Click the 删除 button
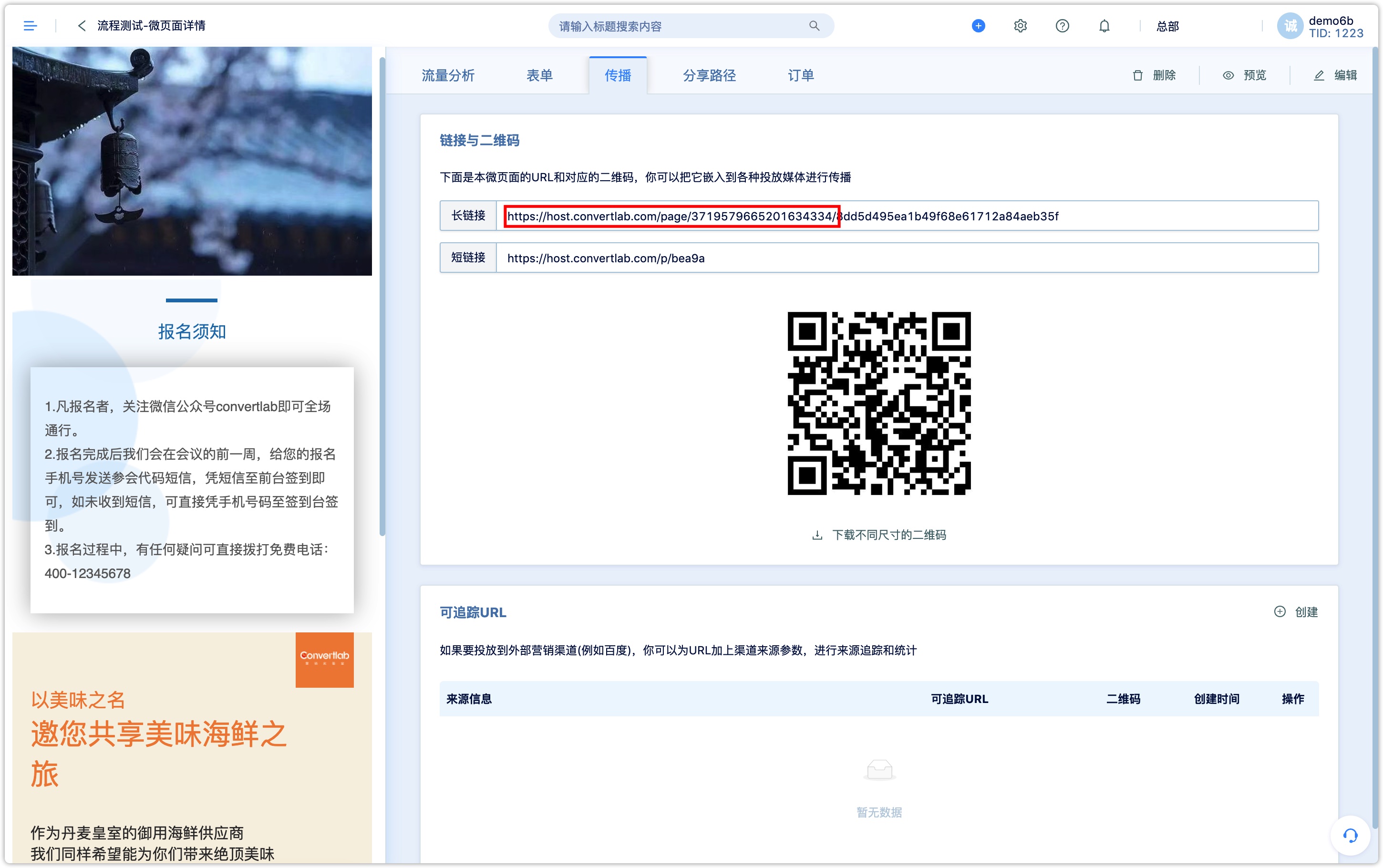Screen dimensions: 1383x868 point(1154,75)
